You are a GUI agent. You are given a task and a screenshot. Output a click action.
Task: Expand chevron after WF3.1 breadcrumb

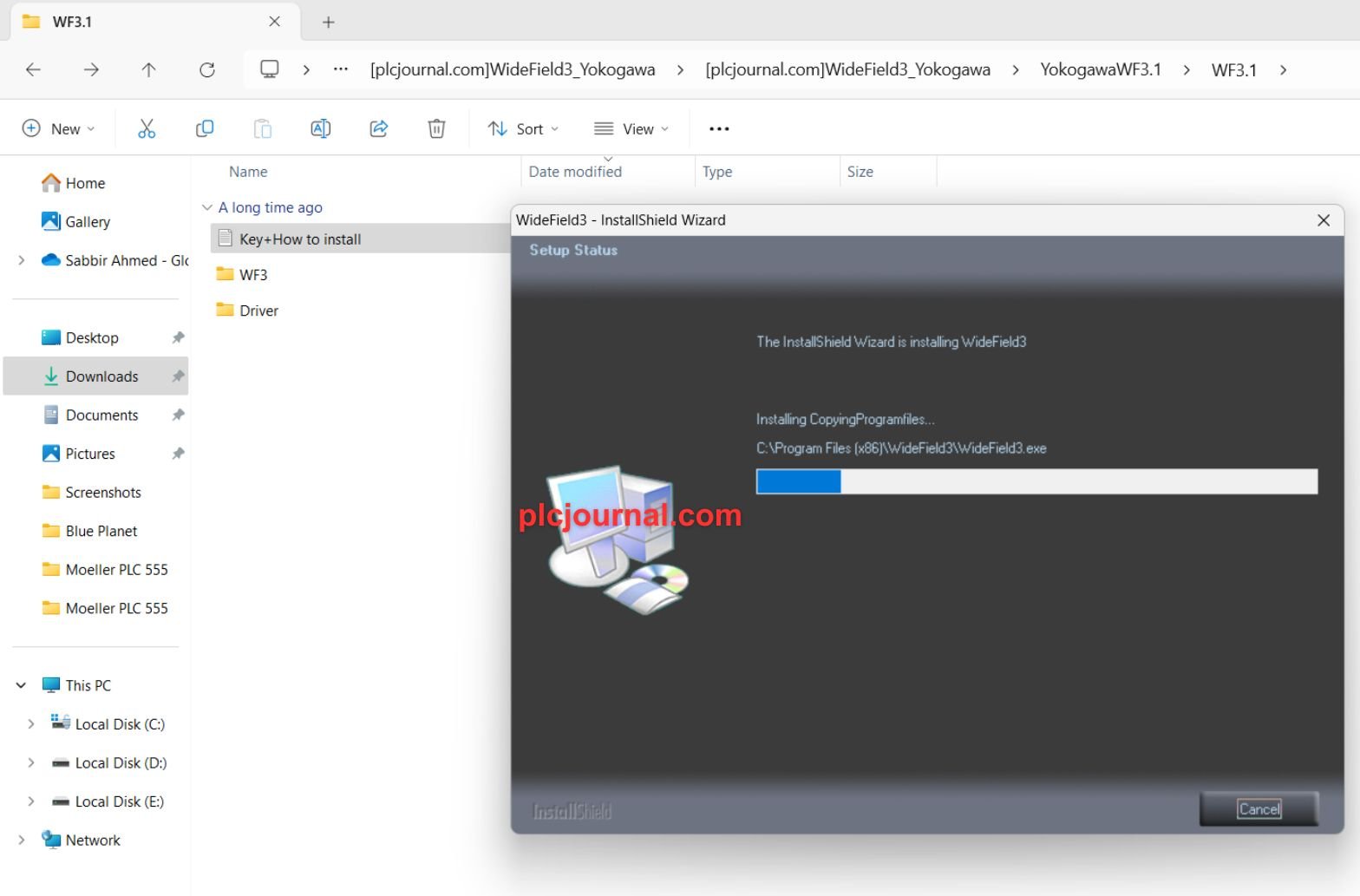pyautogui.click(x=1283, y=69)
